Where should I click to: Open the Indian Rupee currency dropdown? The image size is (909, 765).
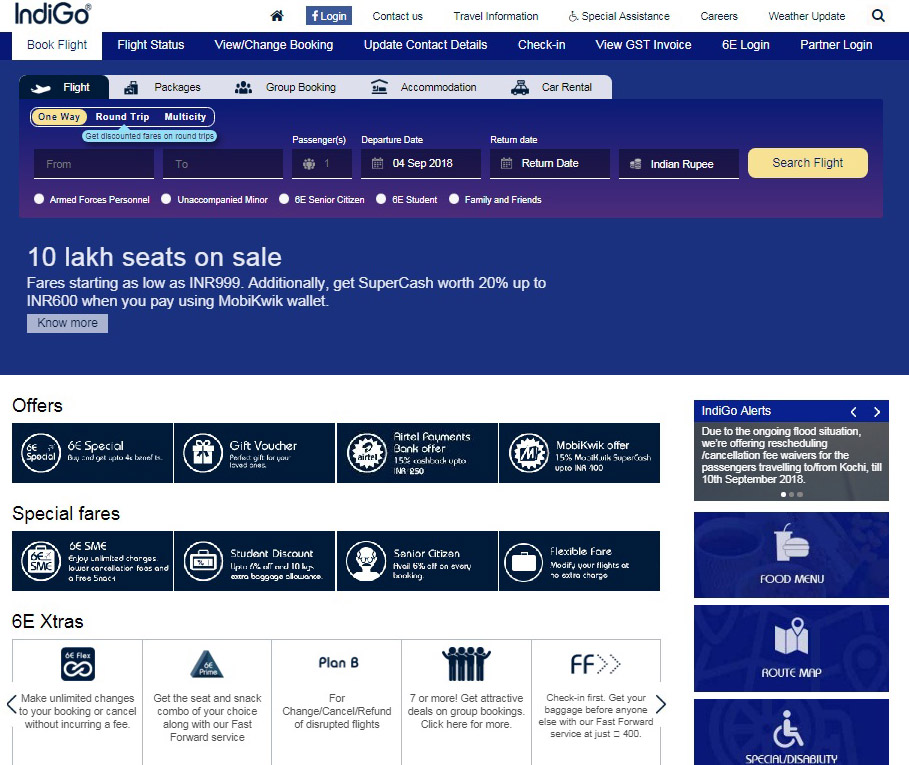tap(679, 164)
